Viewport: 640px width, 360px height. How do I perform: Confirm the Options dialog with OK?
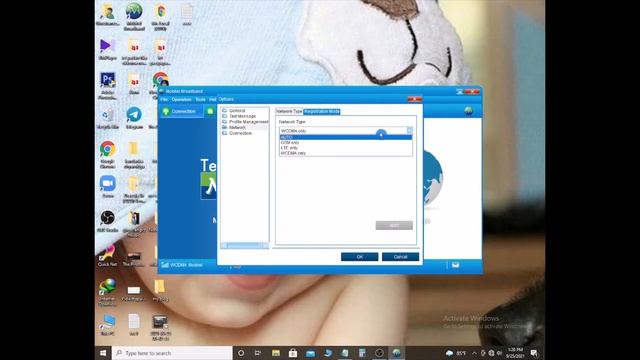(x=359, y=257)
